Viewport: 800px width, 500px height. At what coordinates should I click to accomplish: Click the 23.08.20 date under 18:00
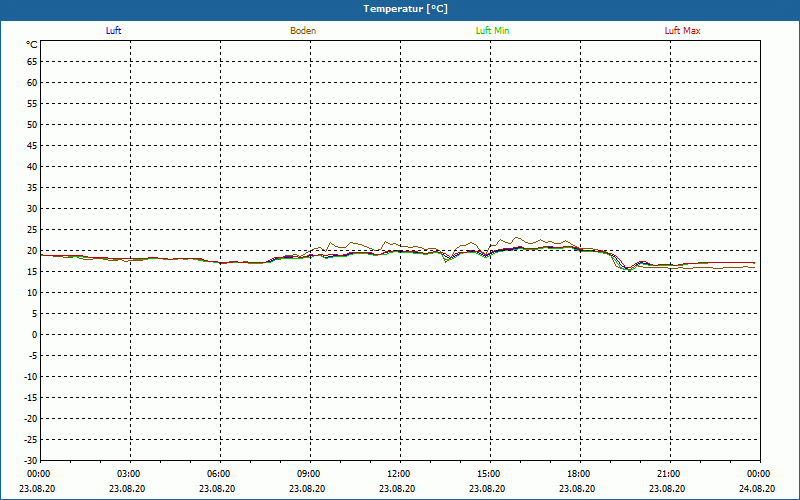click(x=577, y=488)
